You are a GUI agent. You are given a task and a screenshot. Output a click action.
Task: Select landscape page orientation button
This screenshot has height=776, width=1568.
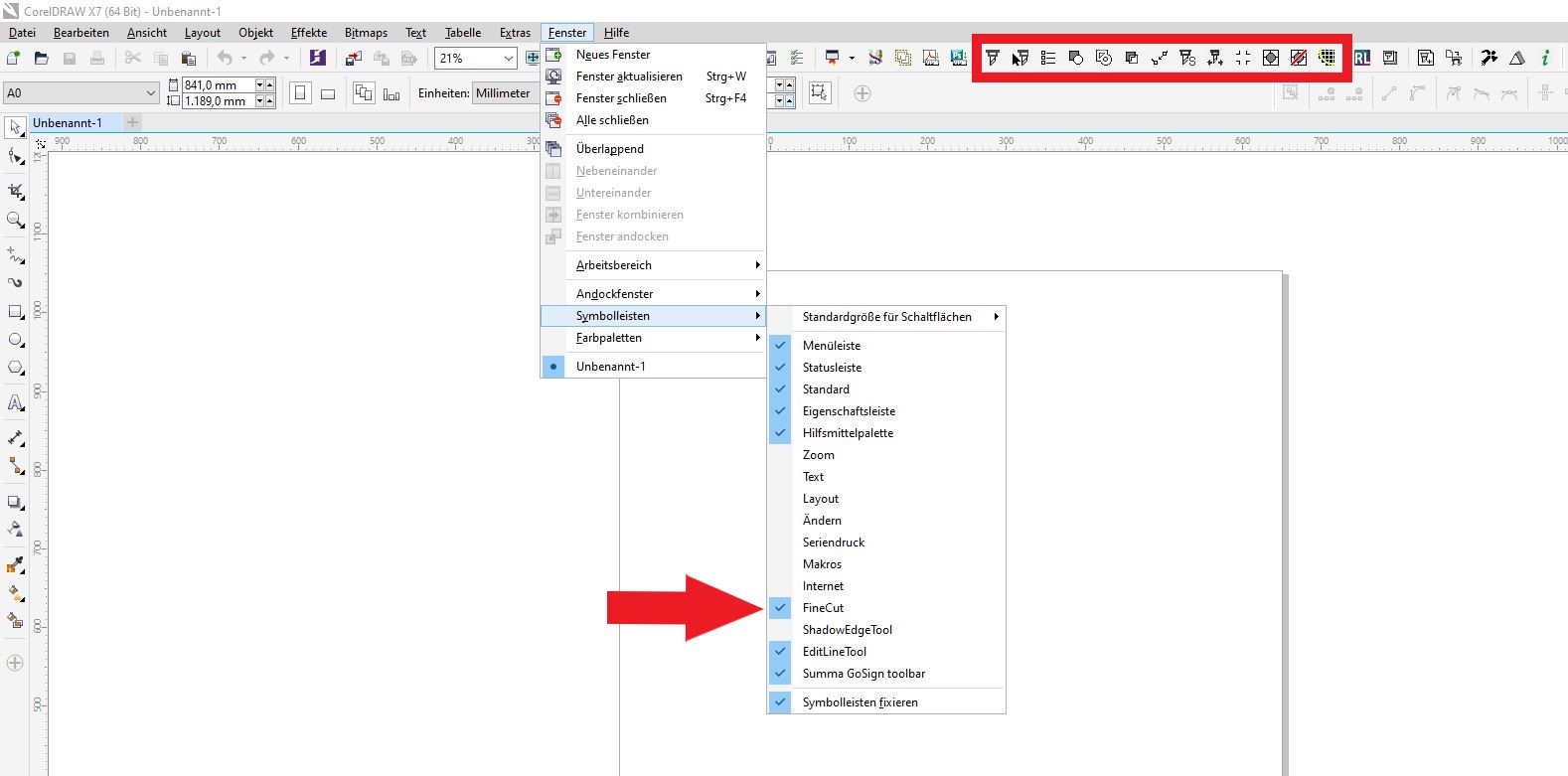[328, 93]
